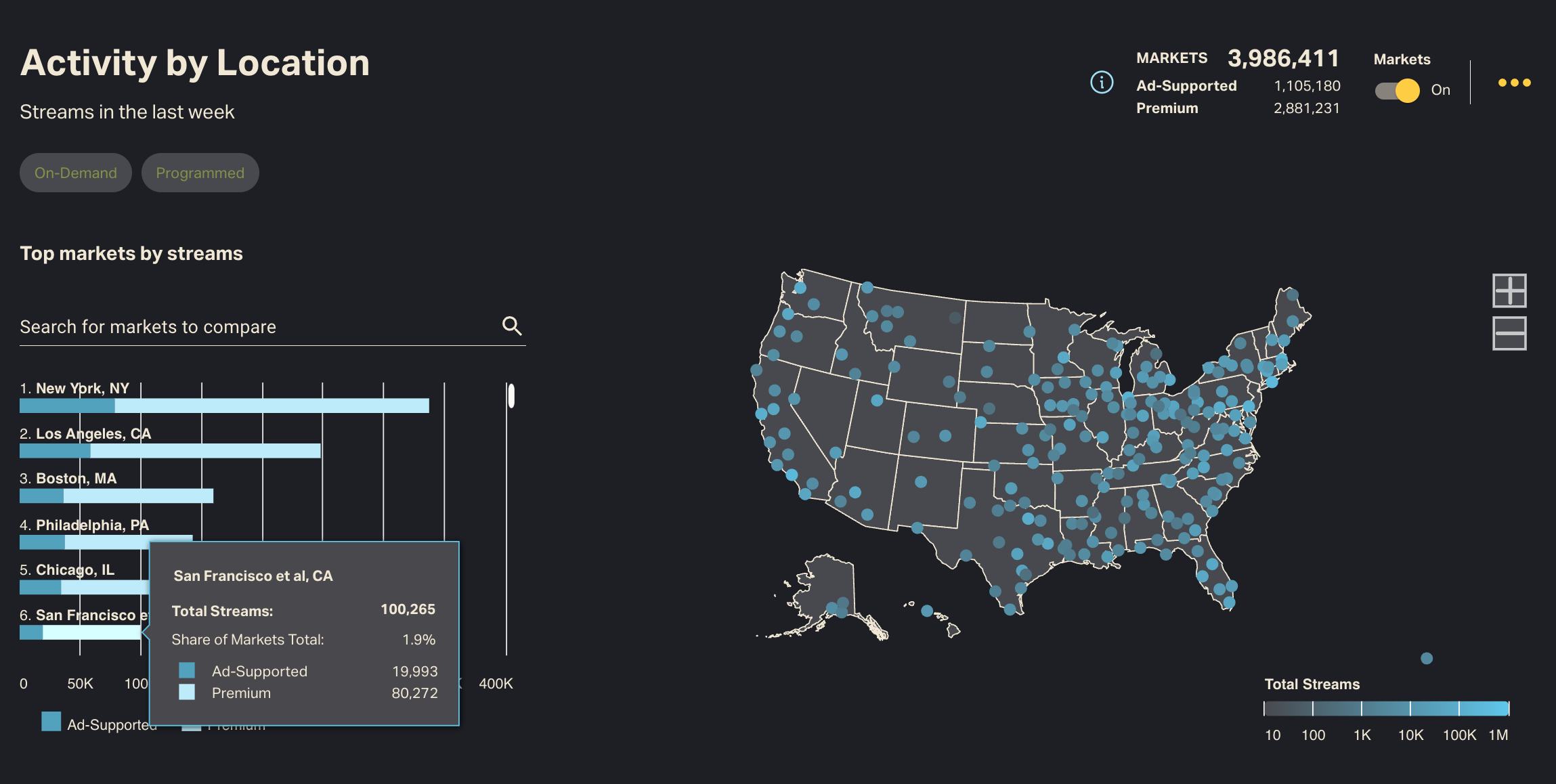This screenshot has height=784, width=1556.
Task: Click the Premium swatch in the tooltip
Action: (187, 692)
